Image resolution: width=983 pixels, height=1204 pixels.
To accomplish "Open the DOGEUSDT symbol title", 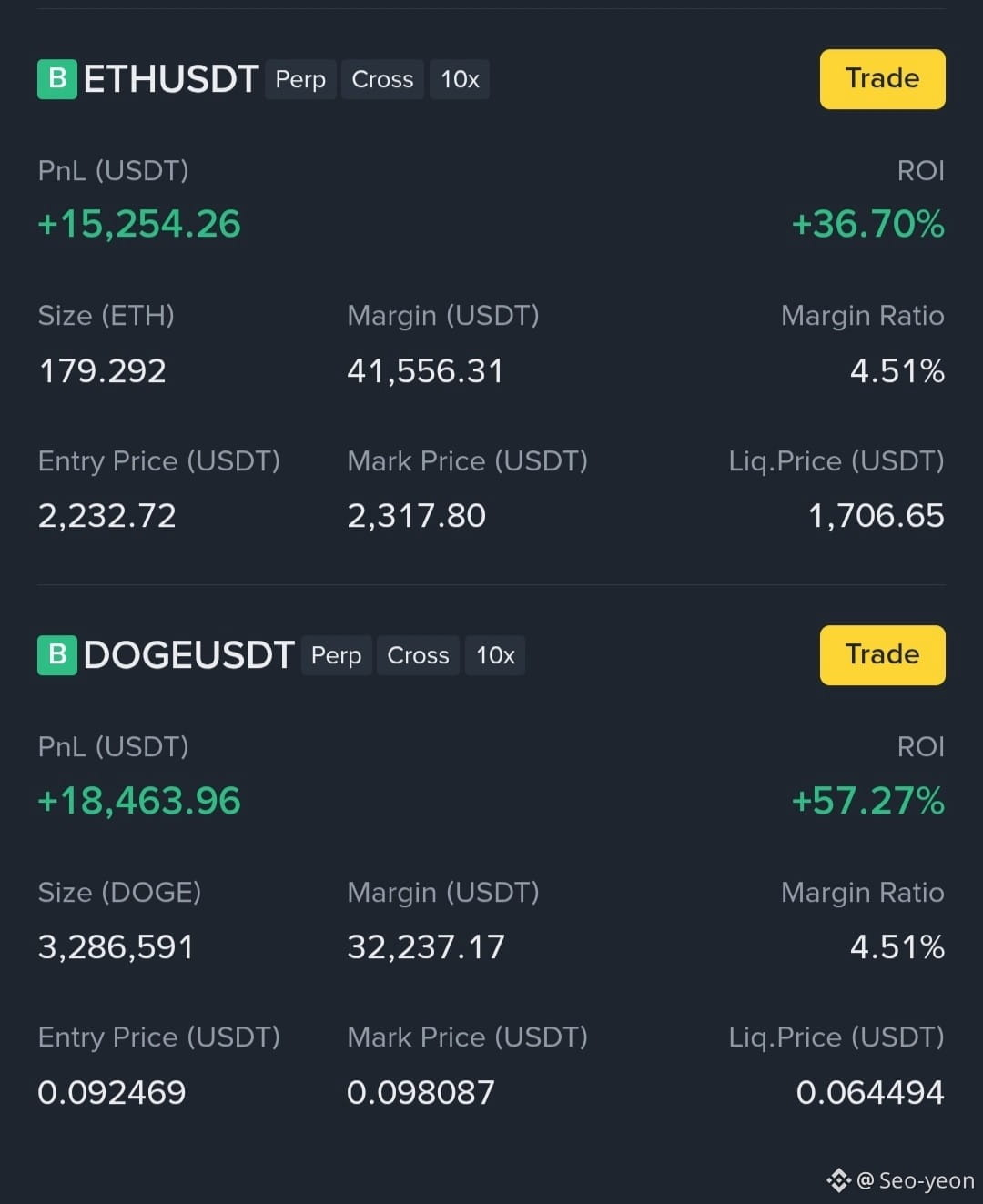I will [x=188, y=655].
